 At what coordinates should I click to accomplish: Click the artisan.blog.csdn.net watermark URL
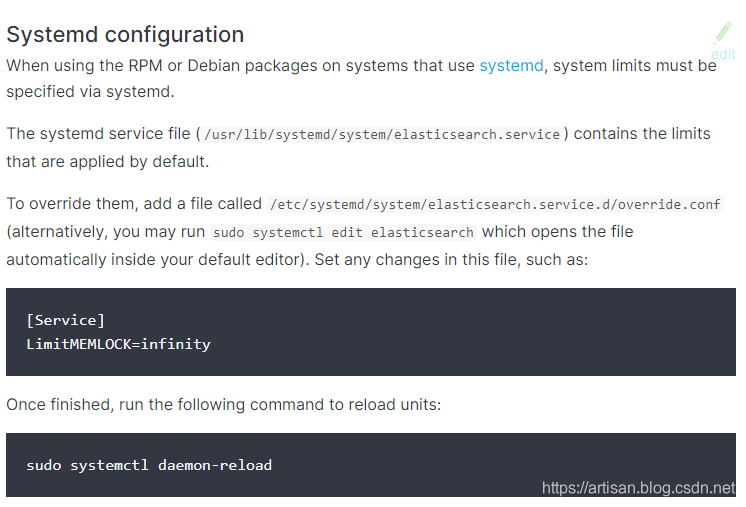click(x=638, y=488)
